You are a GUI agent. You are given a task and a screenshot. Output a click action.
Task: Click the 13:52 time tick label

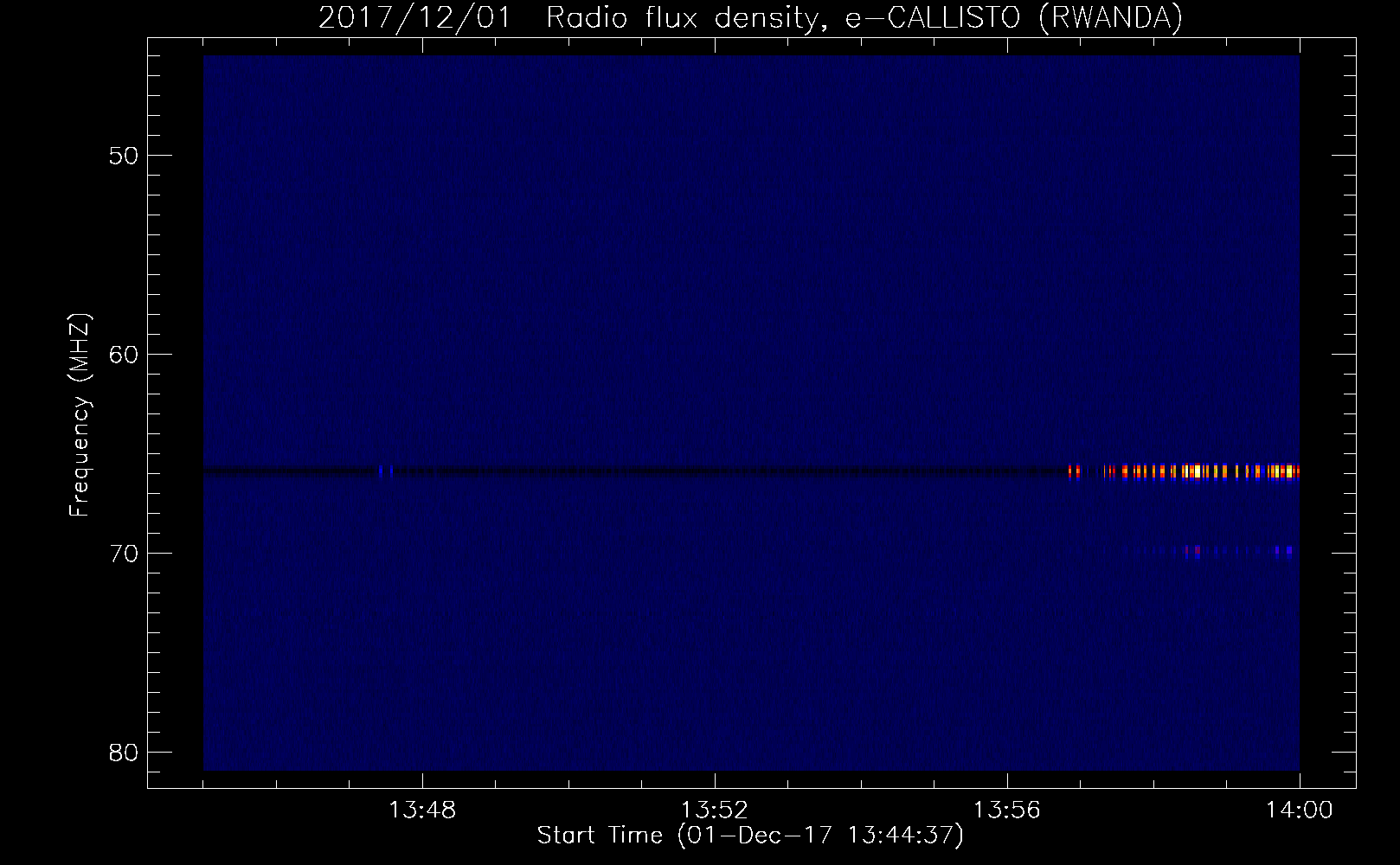715,811
